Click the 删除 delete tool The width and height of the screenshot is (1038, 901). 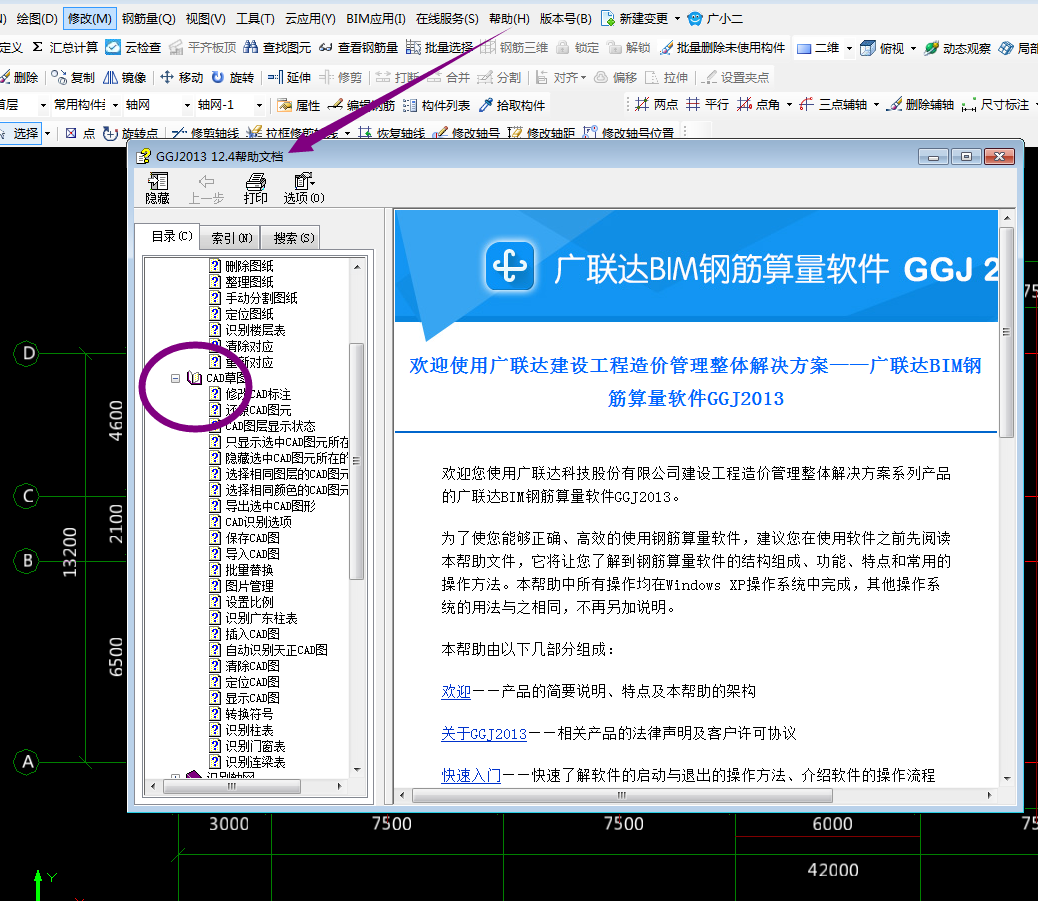pyautogui.click(x=19, y=77)
